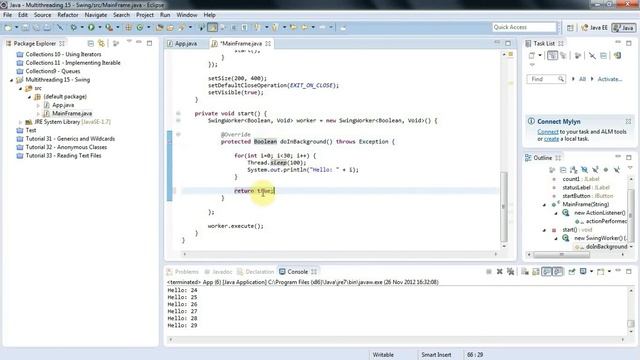
Task: Click the New Java Class toolbar icon
Action: click(x=140, y=27)
